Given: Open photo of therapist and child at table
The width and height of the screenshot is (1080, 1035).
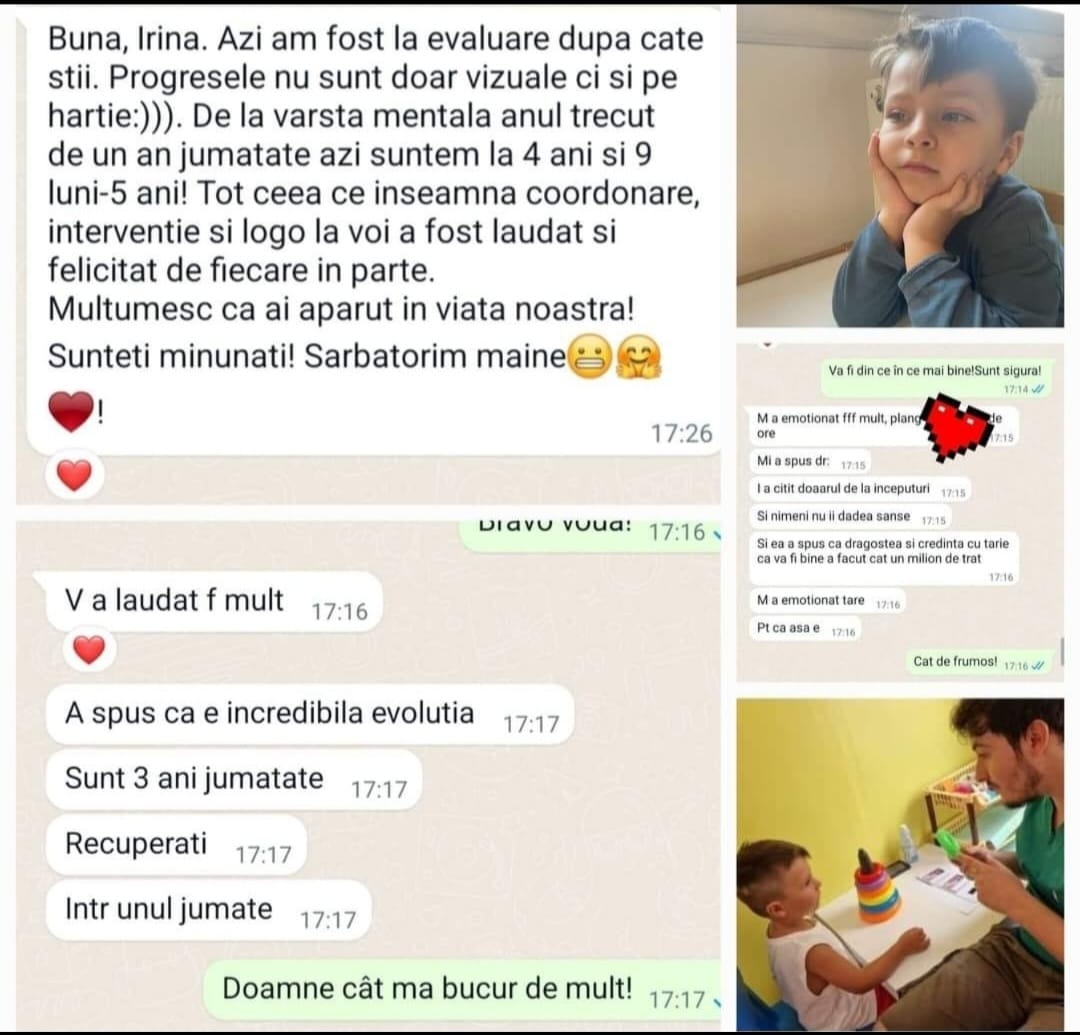Looking at the screenshot, I should 900,864.
